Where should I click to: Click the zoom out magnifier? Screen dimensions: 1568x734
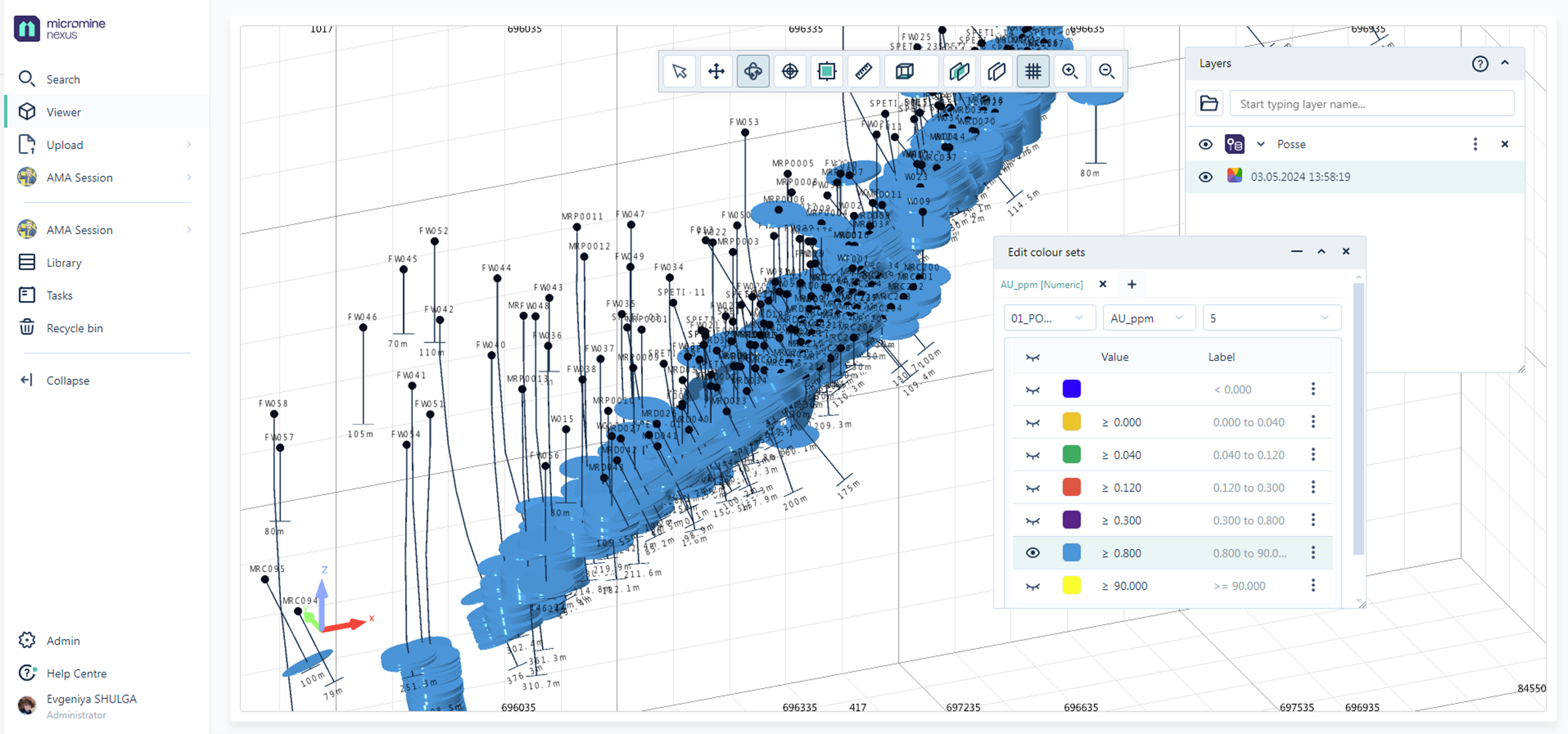[x=1106, y=71]
